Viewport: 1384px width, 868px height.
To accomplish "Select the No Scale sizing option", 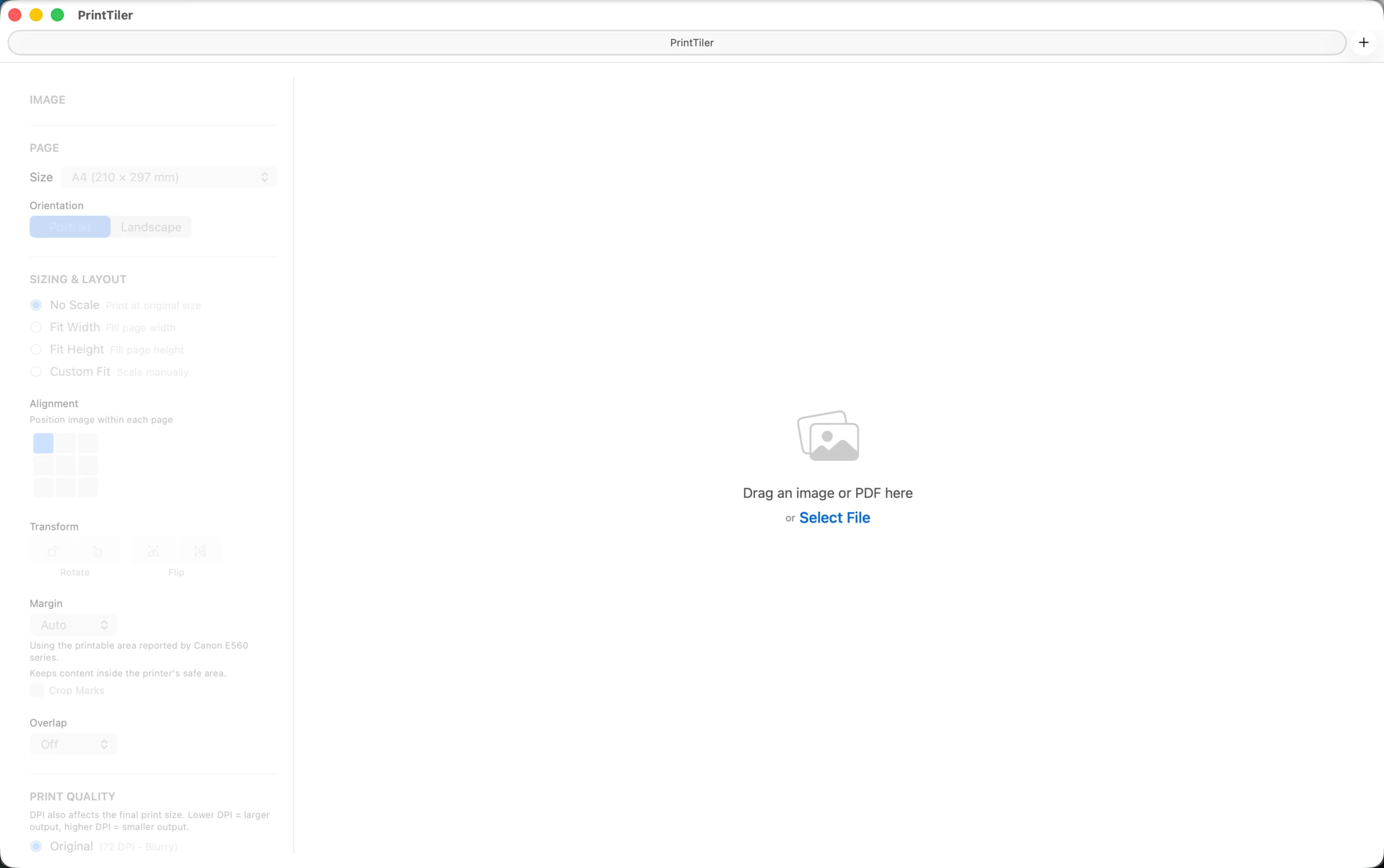I will 36,305.
